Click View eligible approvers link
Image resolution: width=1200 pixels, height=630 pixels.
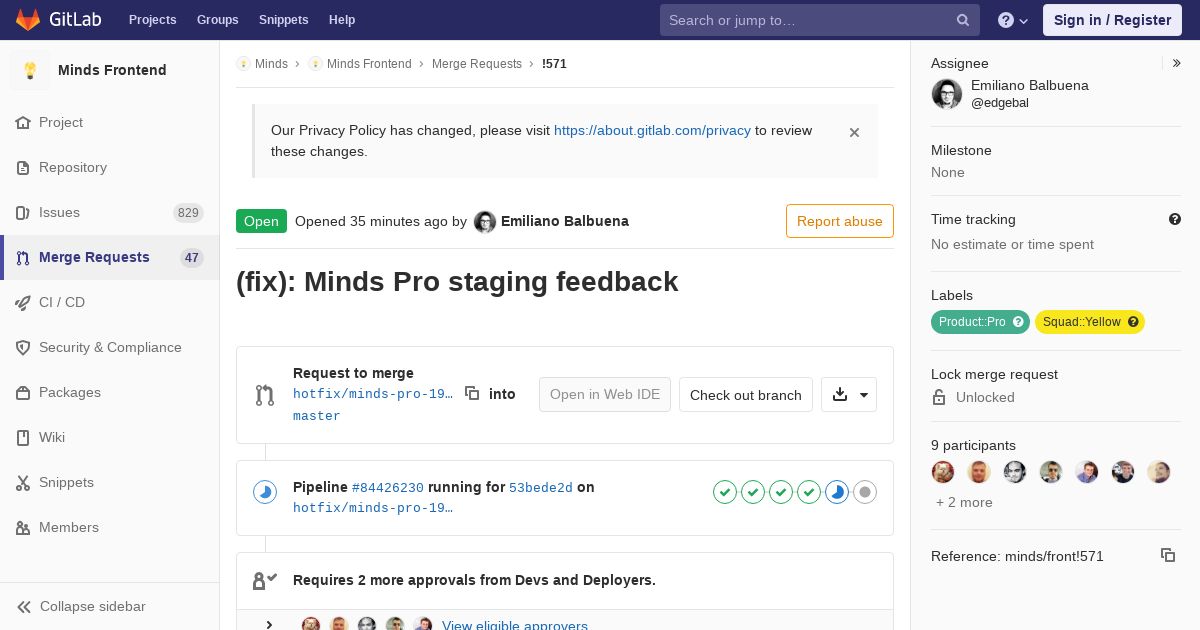(x=515, y=626)
